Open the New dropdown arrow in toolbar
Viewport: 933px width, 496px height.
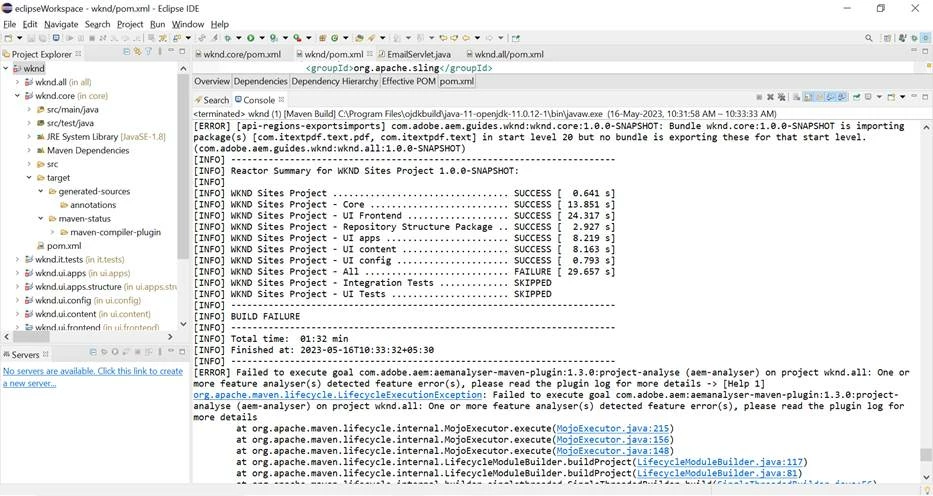(20, 38)
